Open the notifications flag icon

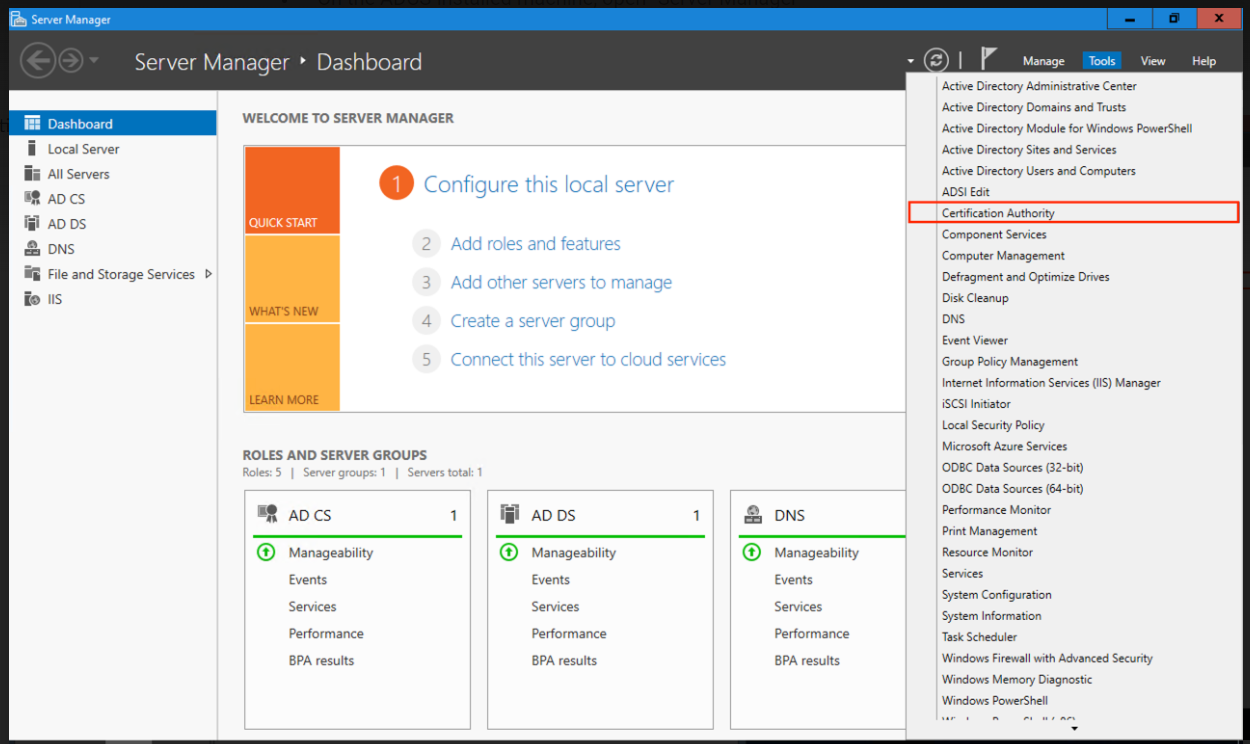[x=988, y=59]
